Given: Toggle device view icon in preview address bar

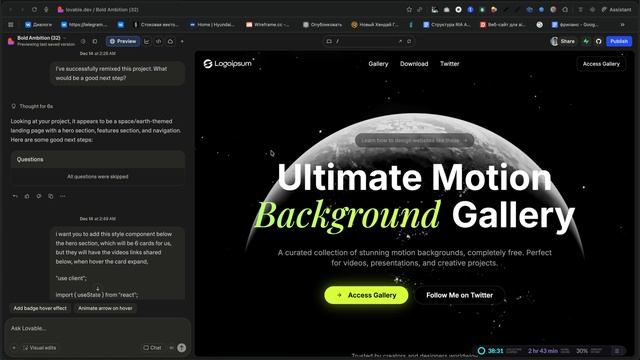Looking at the screenshot, I should (x=329, y=41).
